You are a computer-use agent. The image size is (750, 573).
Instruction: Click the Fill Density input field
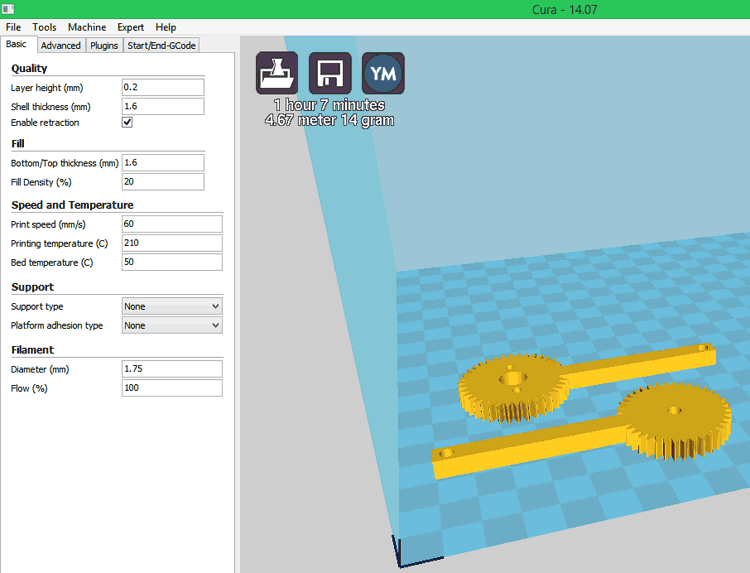(163, 182)
